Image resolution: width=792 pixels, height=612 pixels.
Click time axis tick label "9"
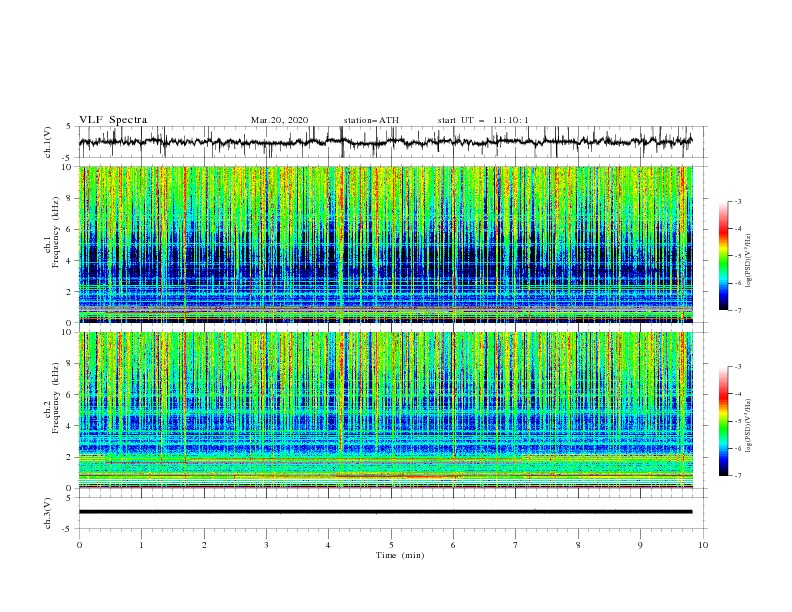pos(640,545)
